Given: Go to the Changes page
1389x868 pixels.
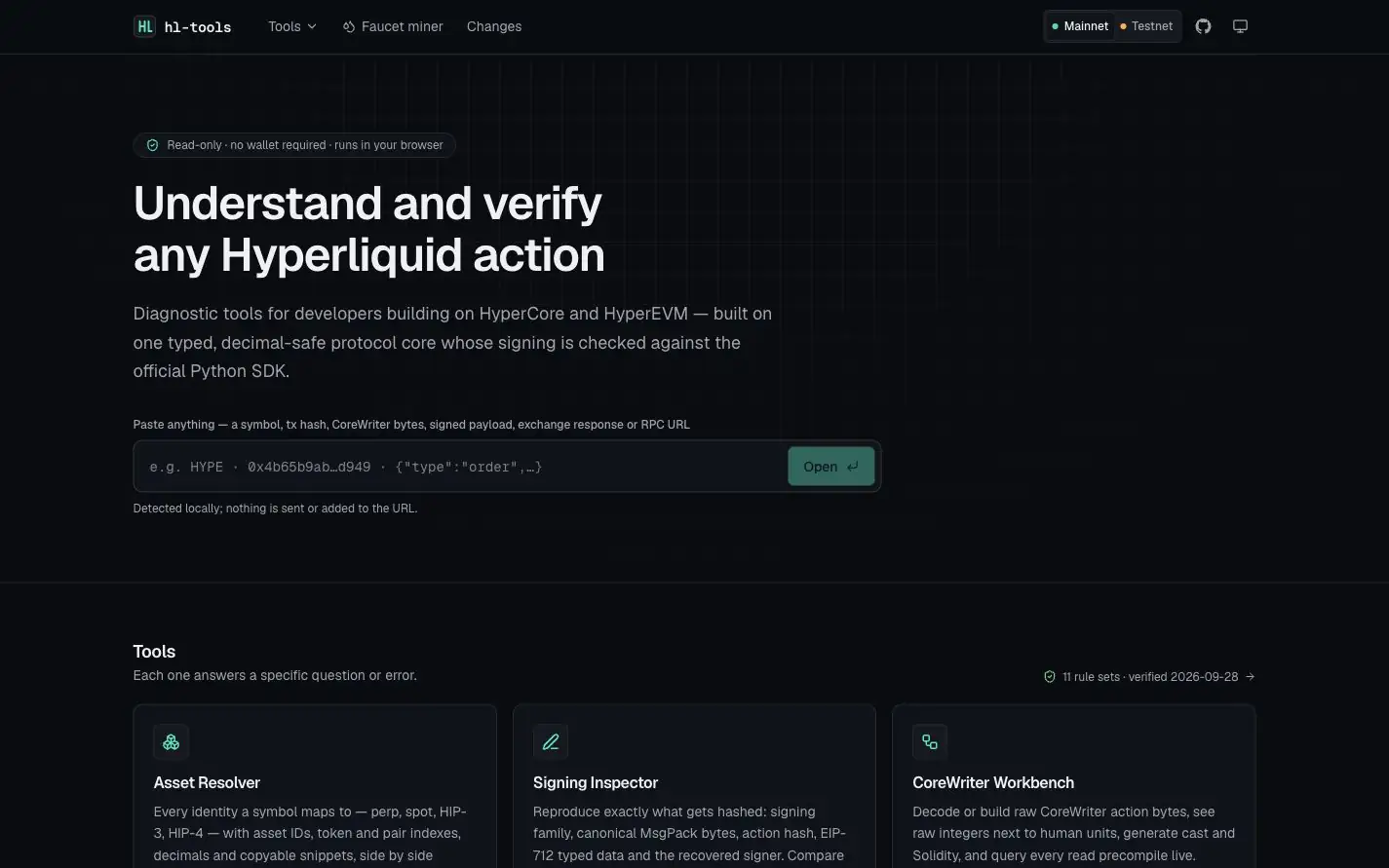Looking at the screenshot, I should 494,26.
